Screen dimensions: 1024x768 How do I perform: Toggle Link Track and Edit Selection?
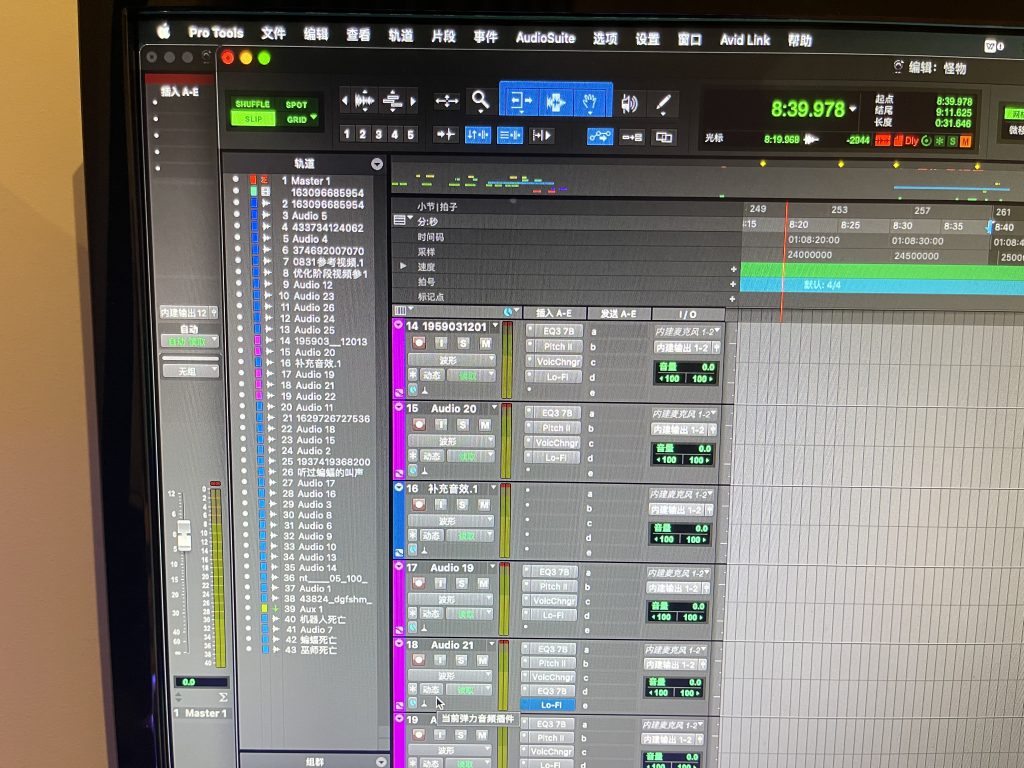click(509, 136)
